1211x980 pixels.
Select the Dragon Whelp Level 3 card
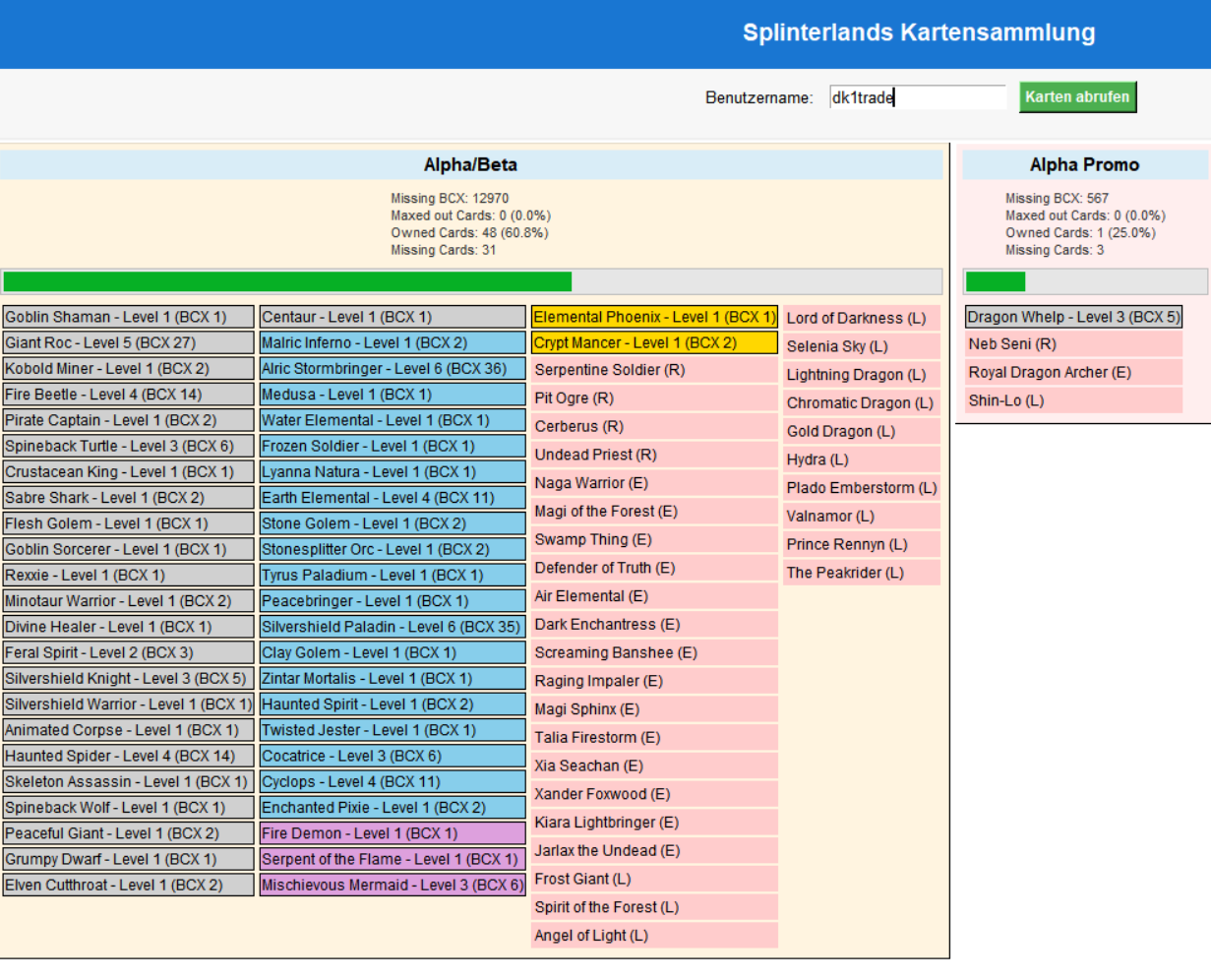[1073, 317]
